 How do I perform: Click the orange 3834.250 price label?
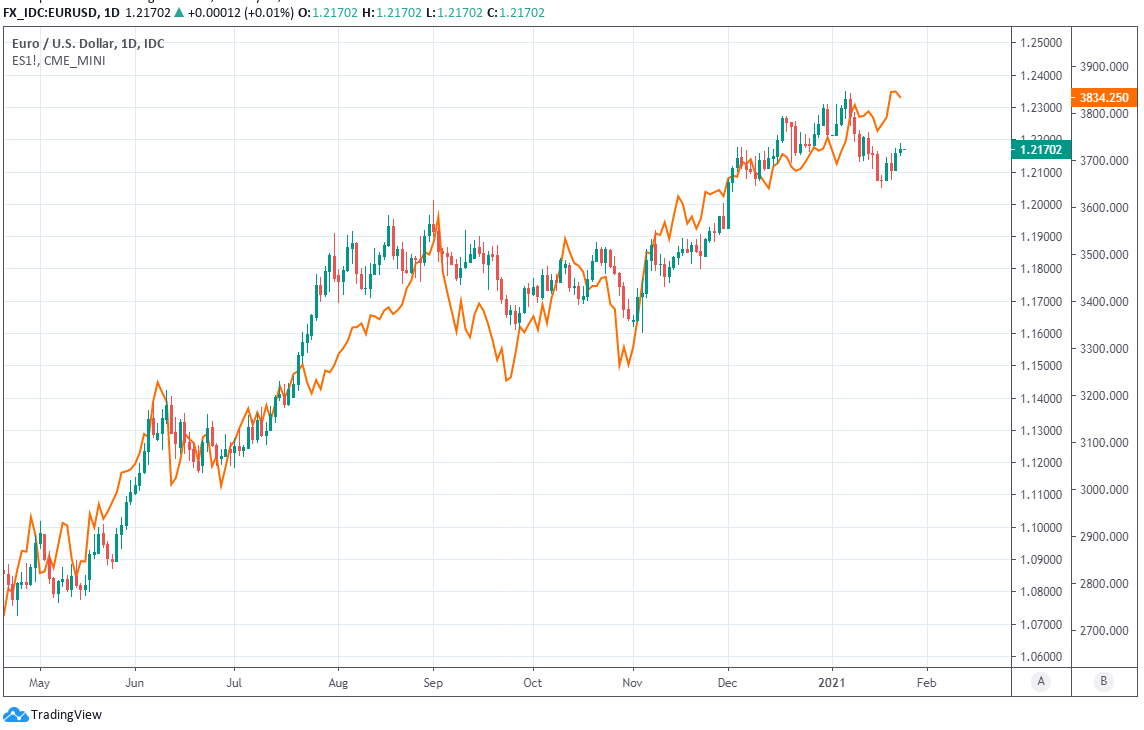(x=1105, y=98)
